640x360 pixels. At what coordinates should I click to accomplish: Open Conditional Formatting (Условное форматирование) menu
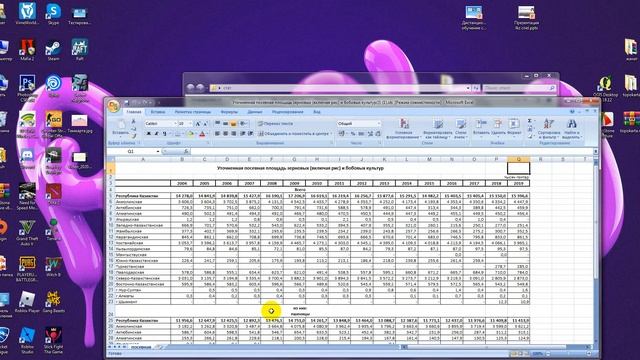click(x=403, y=128)
